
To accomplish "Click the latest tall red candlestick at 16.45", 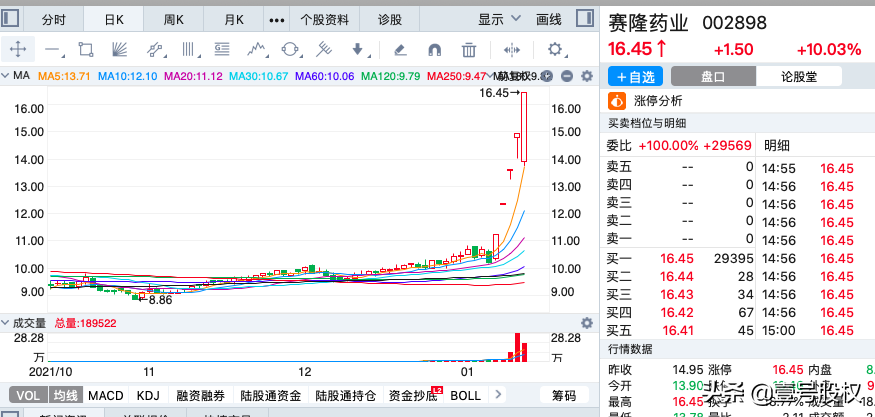I will pyautogui.click(x=525, y=127).
